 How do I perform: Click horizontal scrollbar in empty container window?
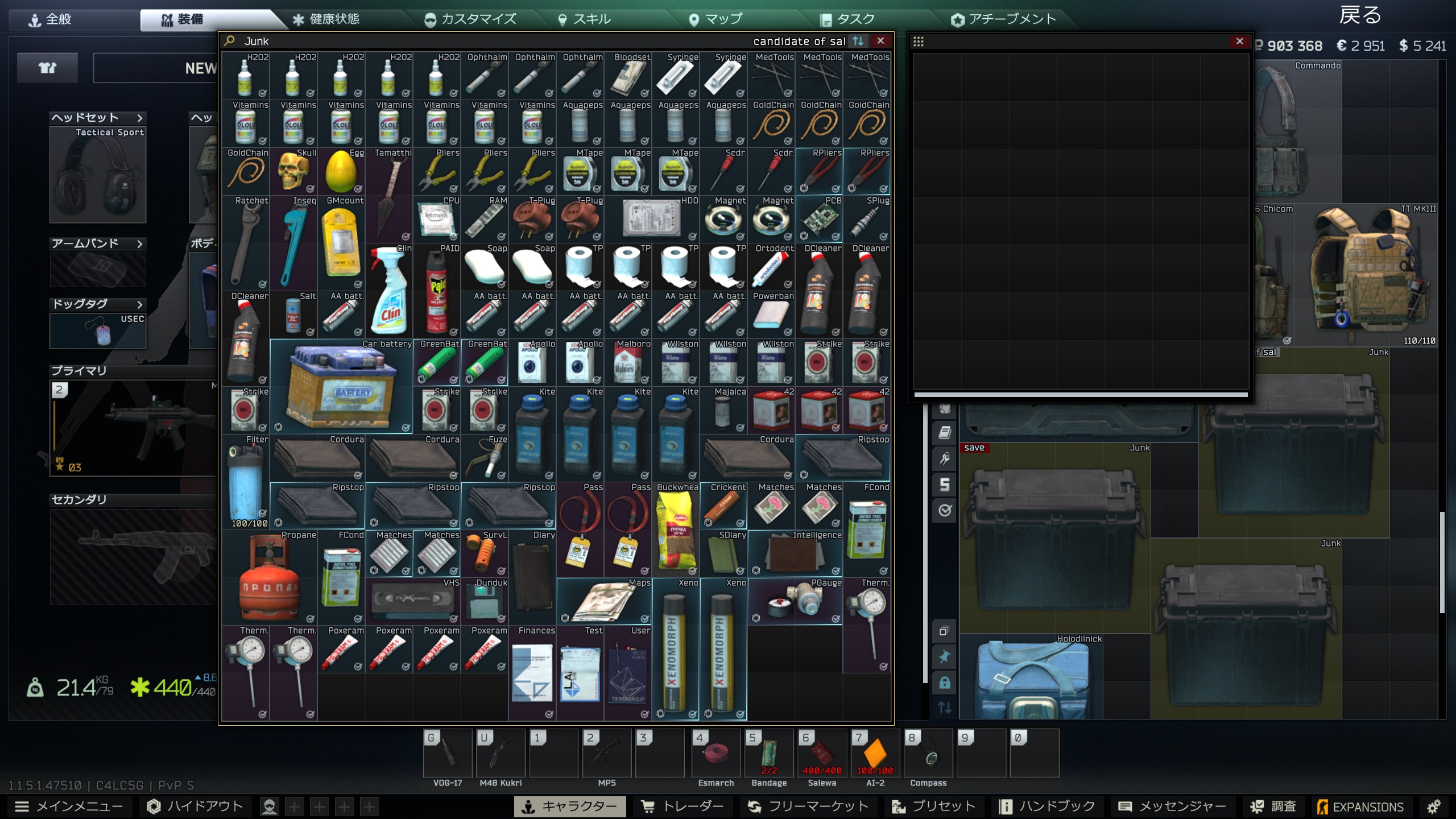tap(1081, 394)
